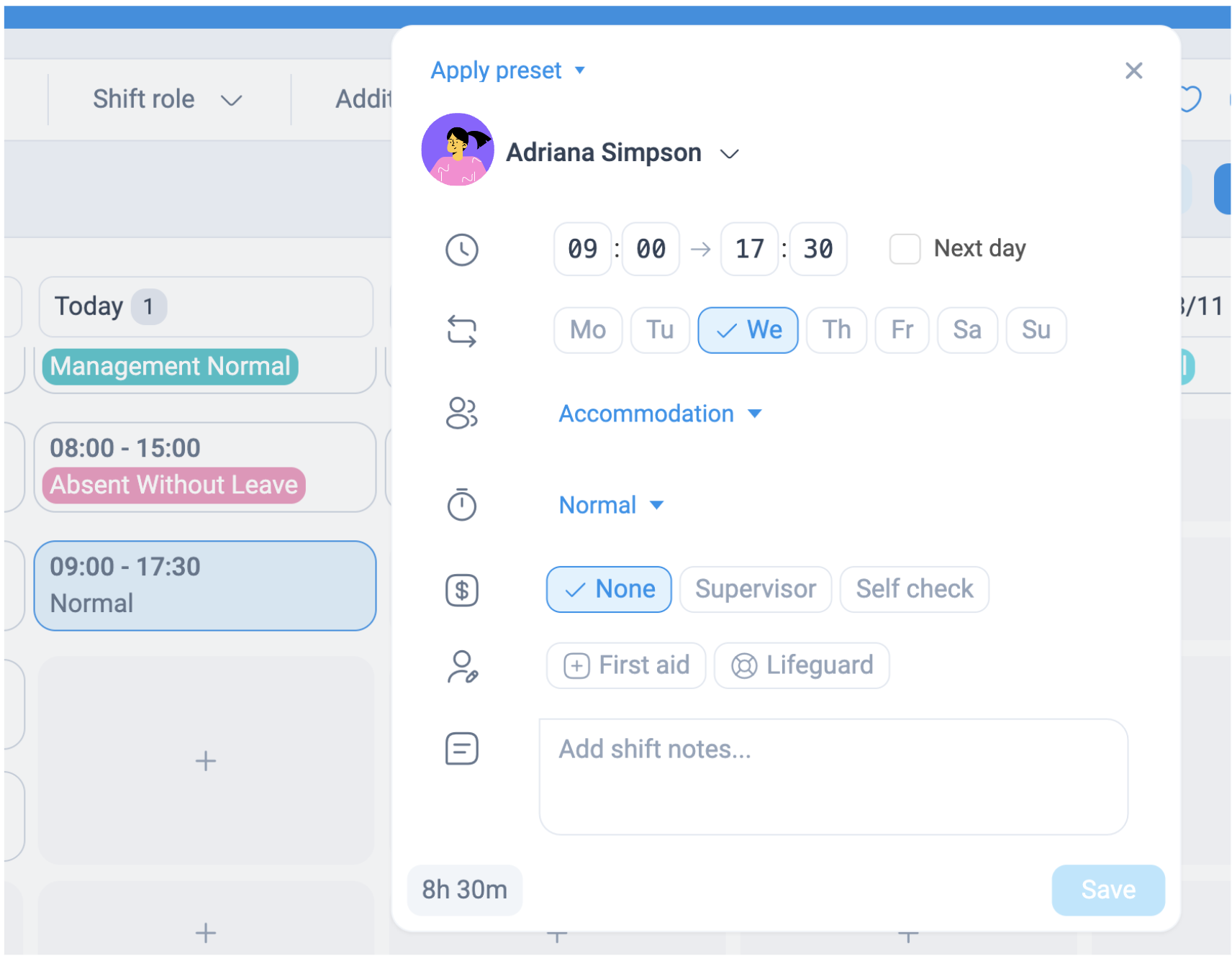Select the Supervisor option

[755, 590]
